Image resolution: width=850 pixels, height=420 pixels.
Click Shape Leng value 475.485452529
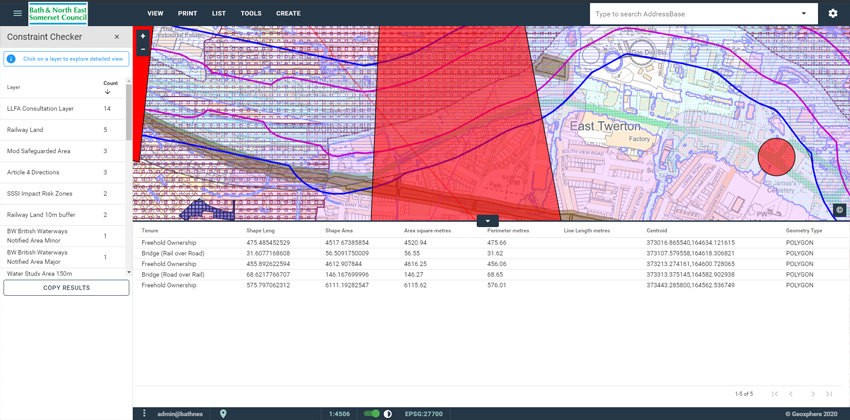tap(268, 243)
